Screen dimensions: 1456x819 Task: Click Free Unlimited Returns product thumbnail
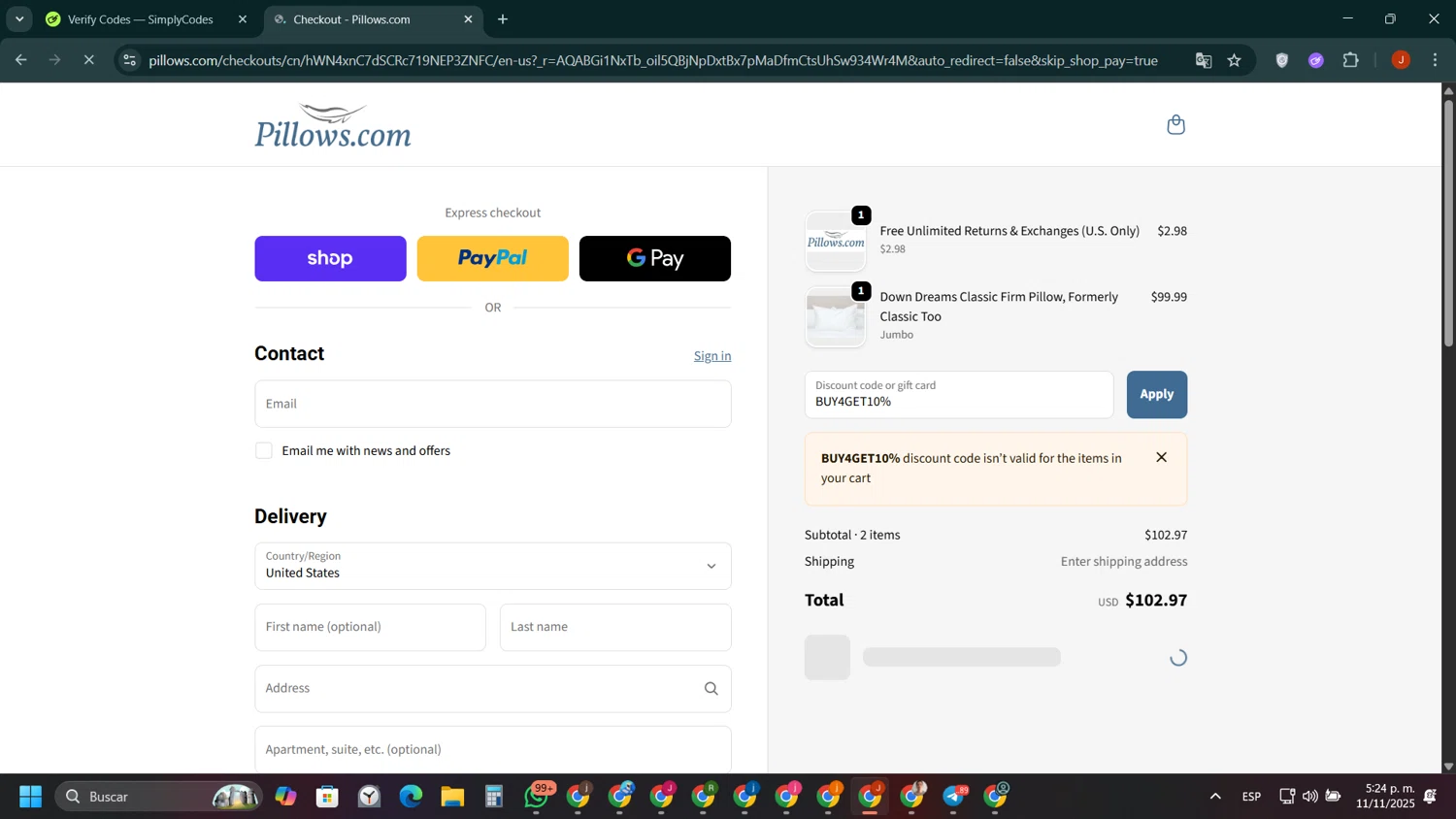pos(835,241)
